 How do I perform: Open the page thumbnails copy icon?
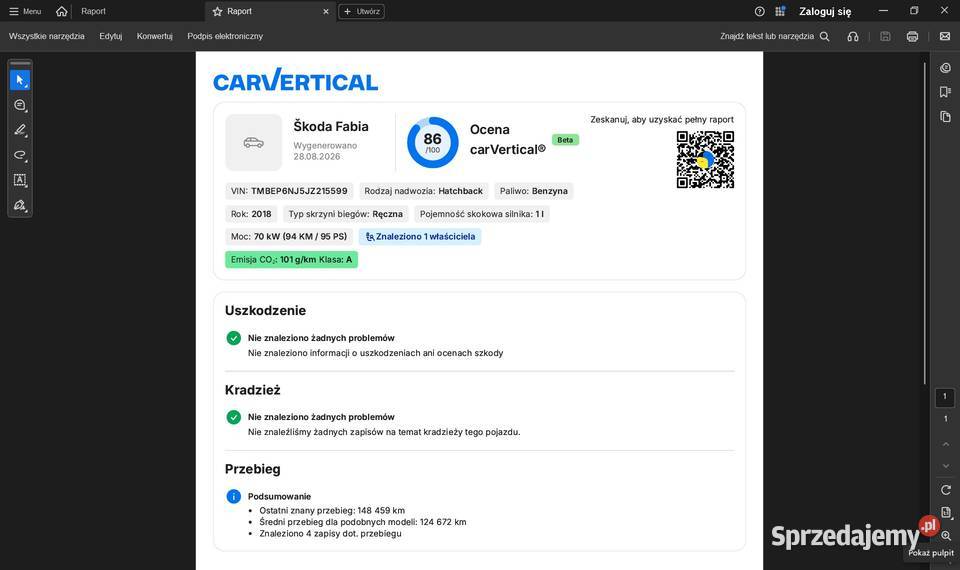[945, 116]
